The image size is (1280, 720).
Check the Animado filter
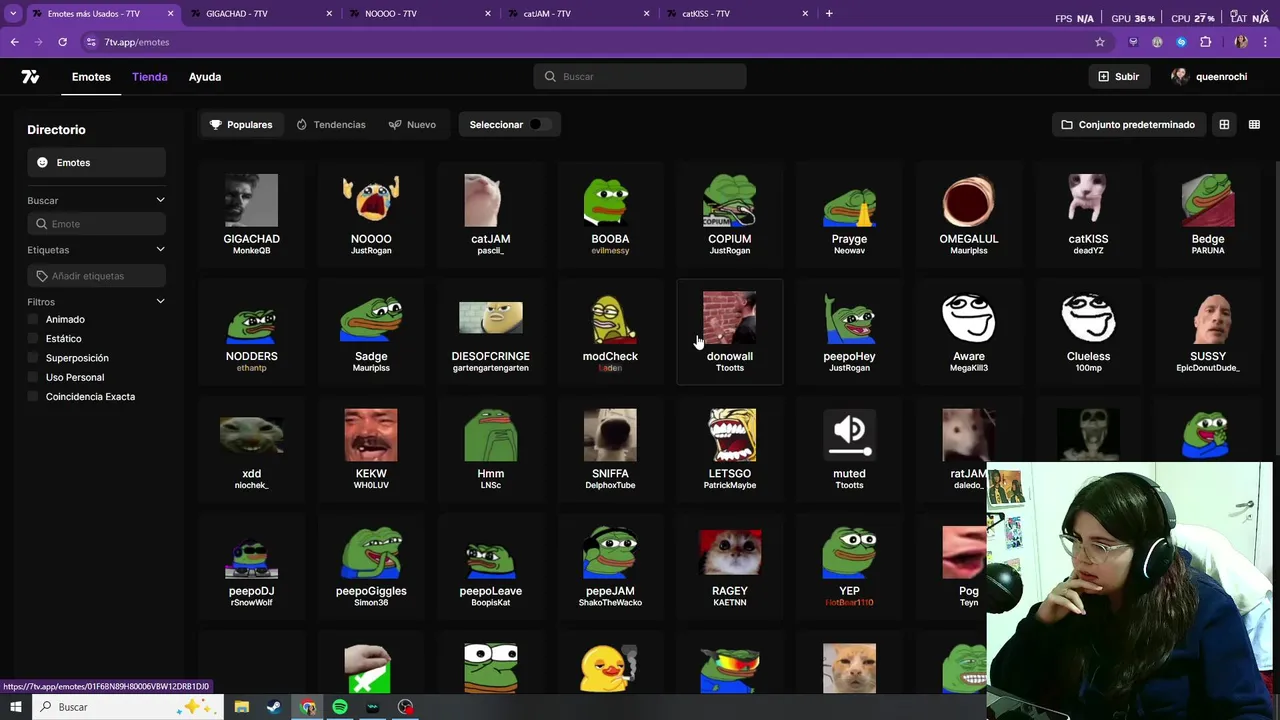[x=33, y=319]
